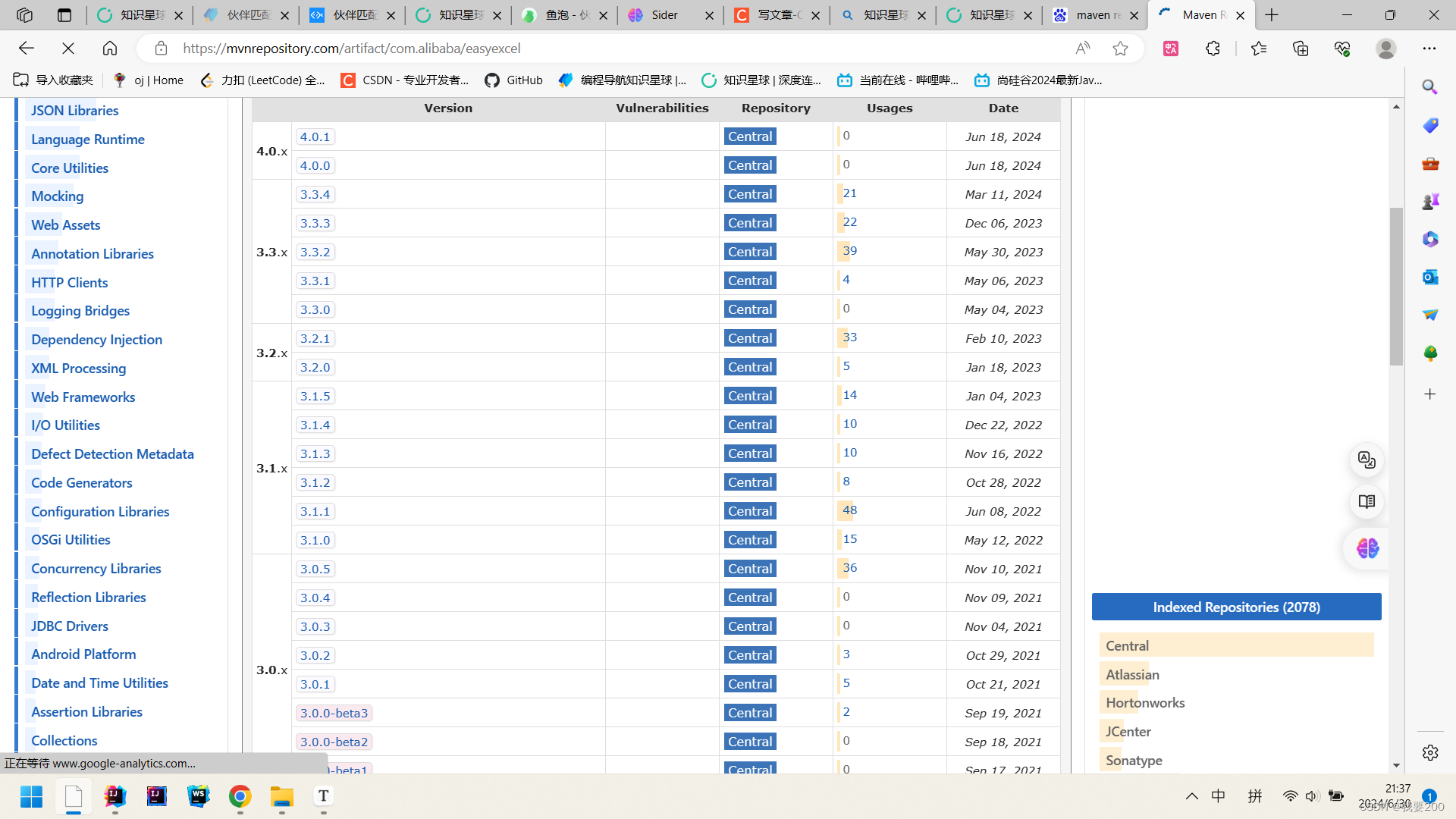Open the read aloud feature

click(x=1082, y=49)
